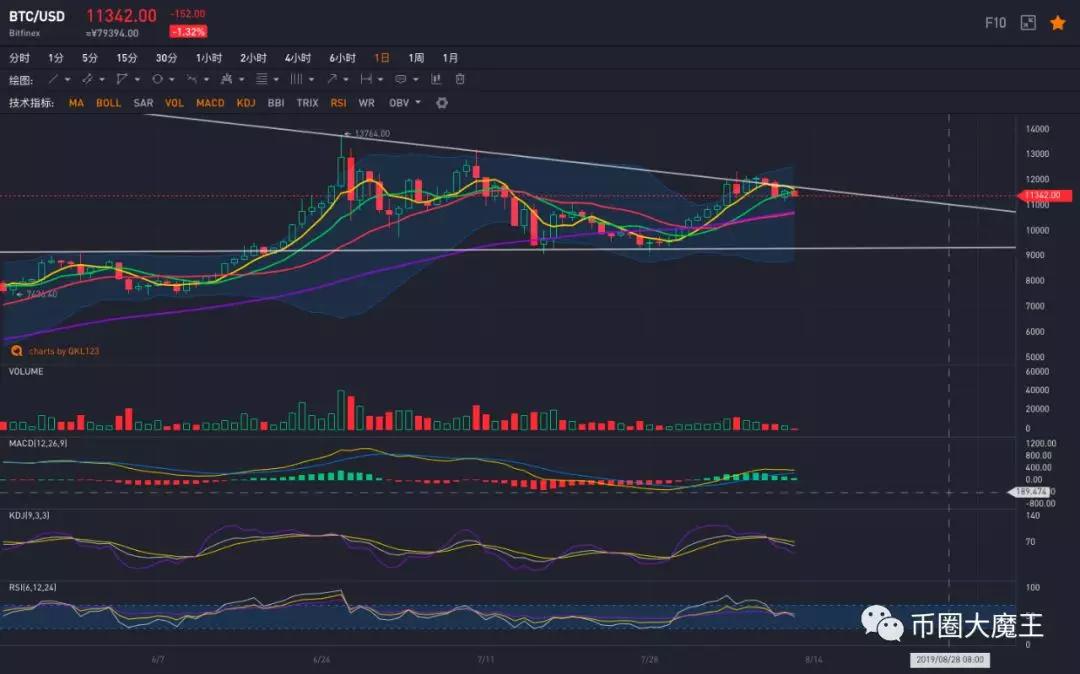The image size is (1080, 674).
Task: Click the VOLUME panel label
Action: tap(25, 371)
